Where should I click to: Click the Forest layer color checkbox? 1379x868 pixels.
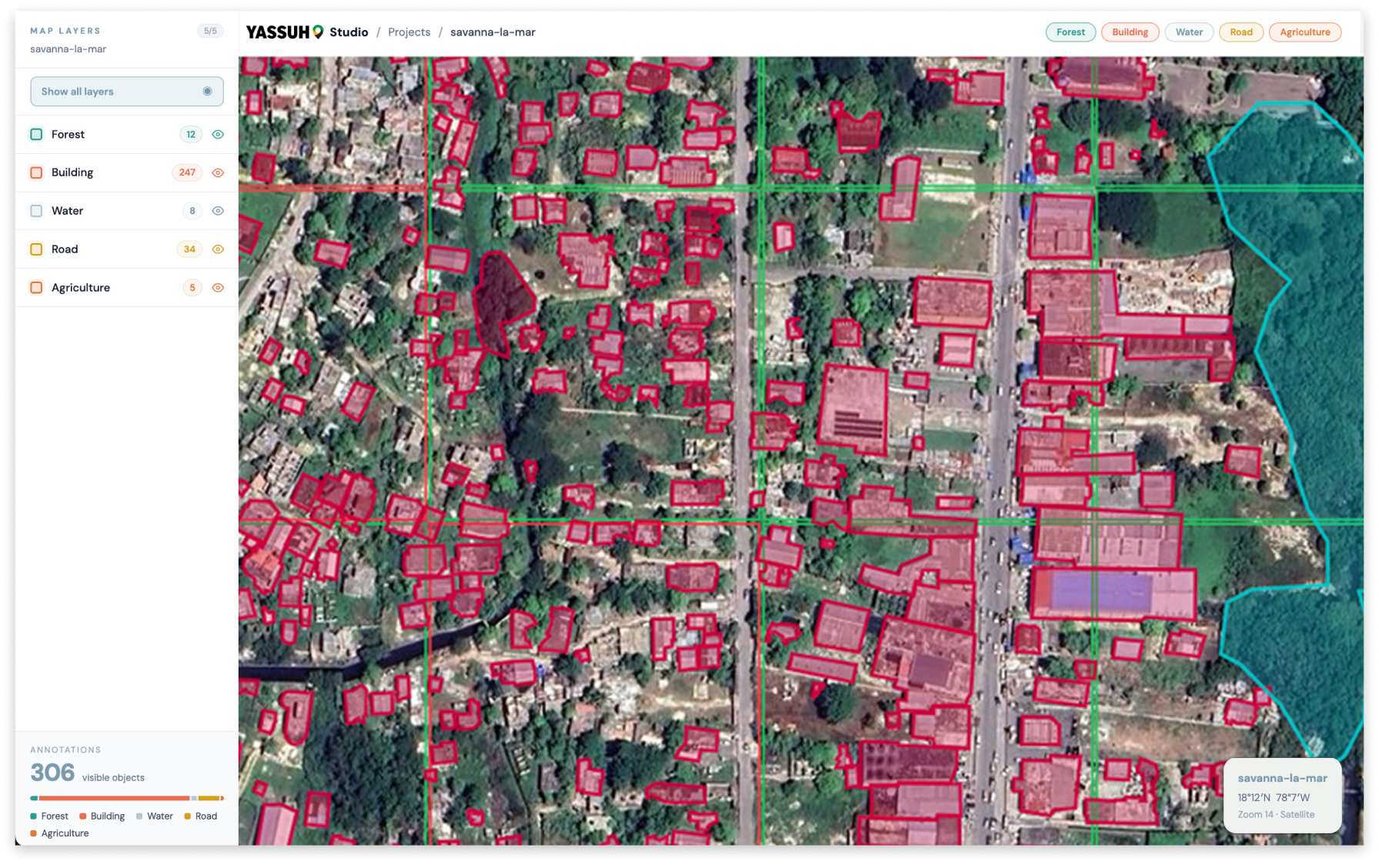click(36, 135)
